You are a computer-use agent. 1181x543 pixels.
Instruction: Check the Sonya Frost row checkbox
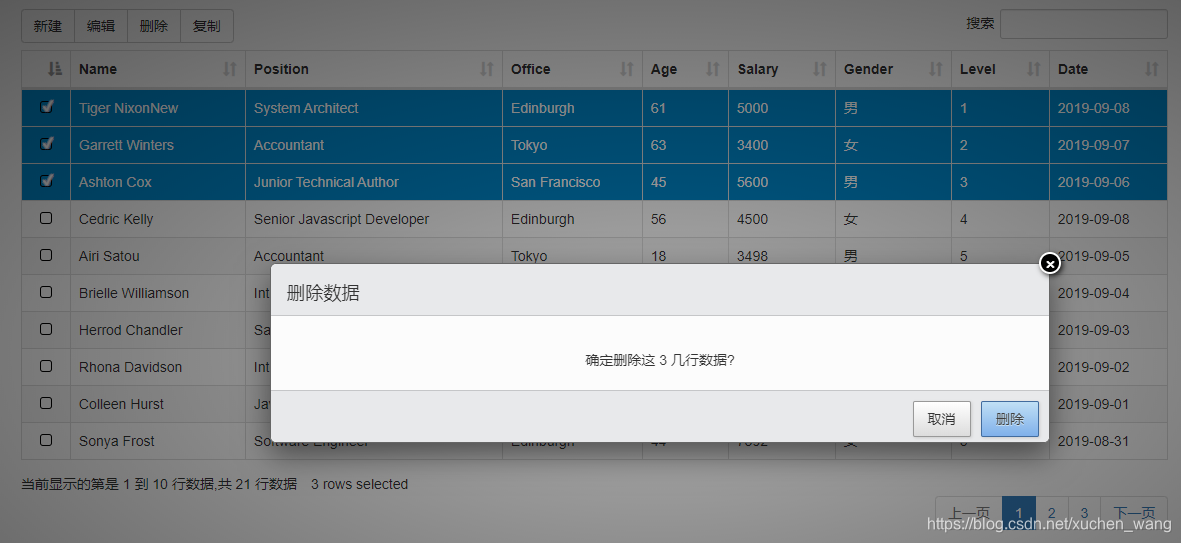click(46, 440)
